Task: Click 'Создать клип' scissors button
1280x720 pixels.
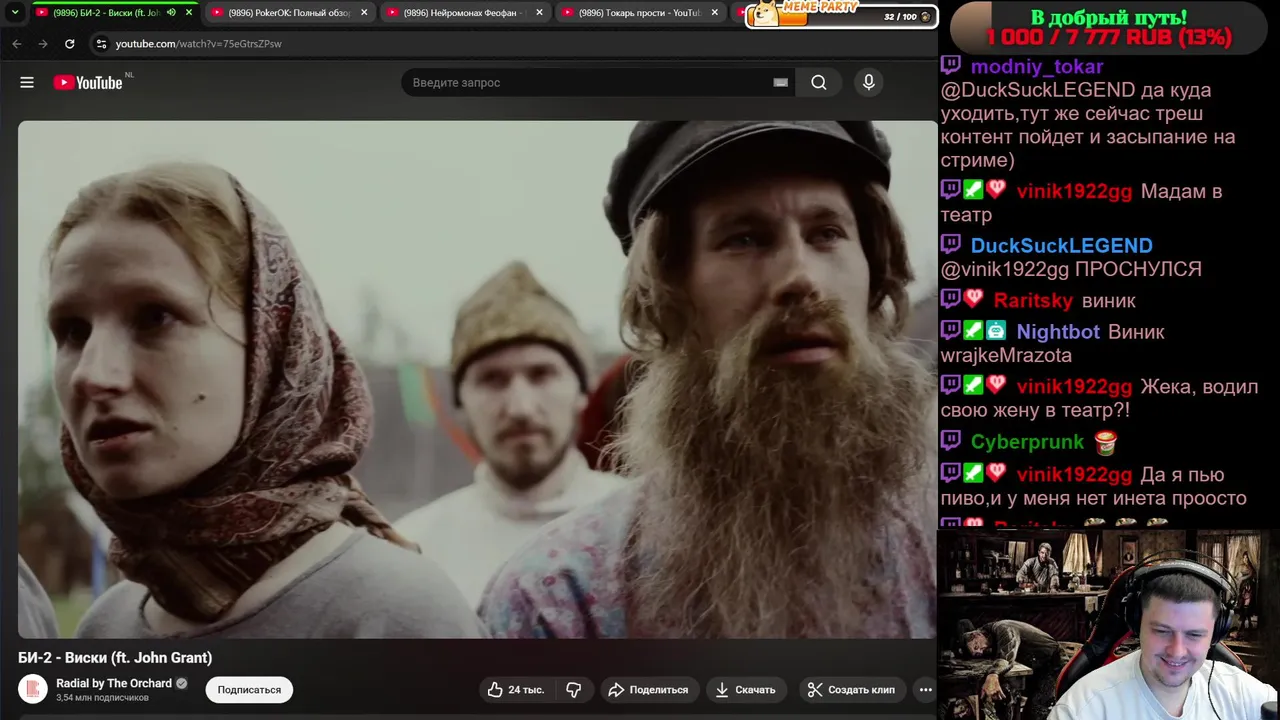Action: pyautogui.click(x=852, y=689)
